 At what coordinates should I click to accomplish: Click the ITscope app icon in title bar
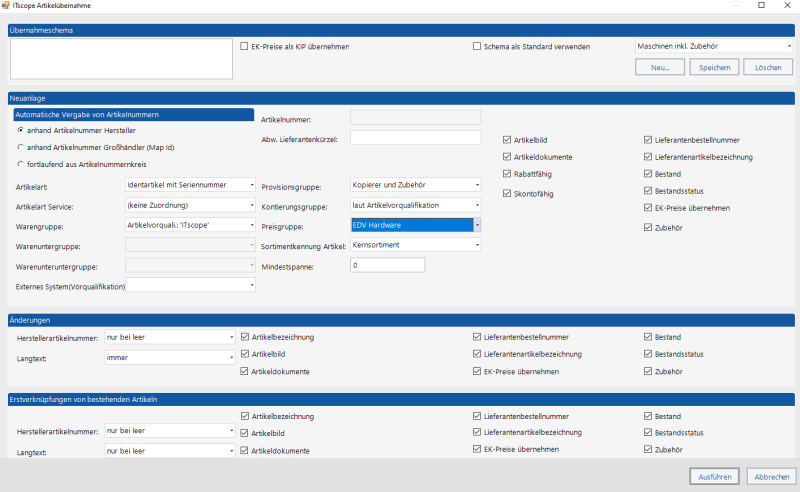6,5
